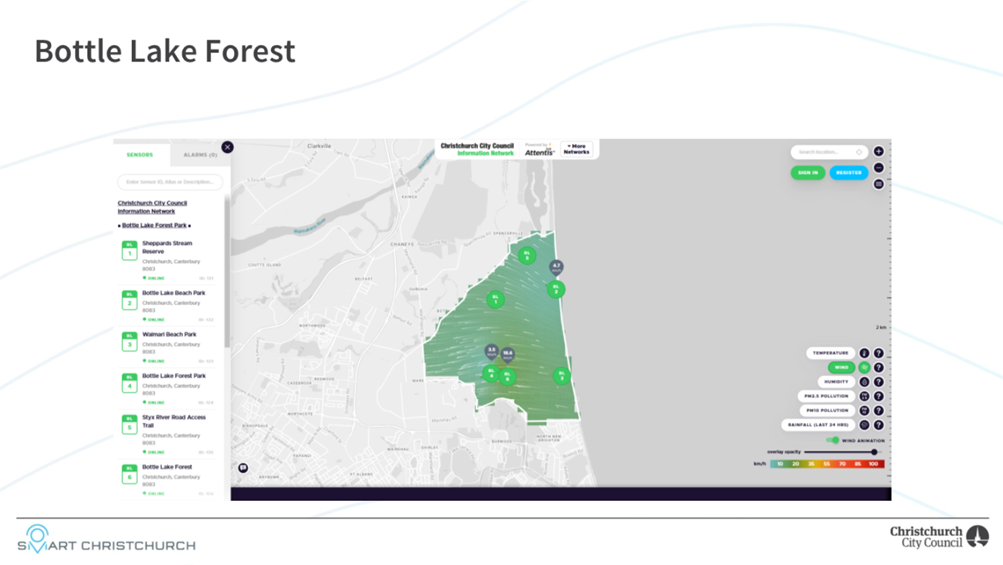Select the Sensors tab
The height and width of the screenshot is (565, 1003).
(140, 155)
